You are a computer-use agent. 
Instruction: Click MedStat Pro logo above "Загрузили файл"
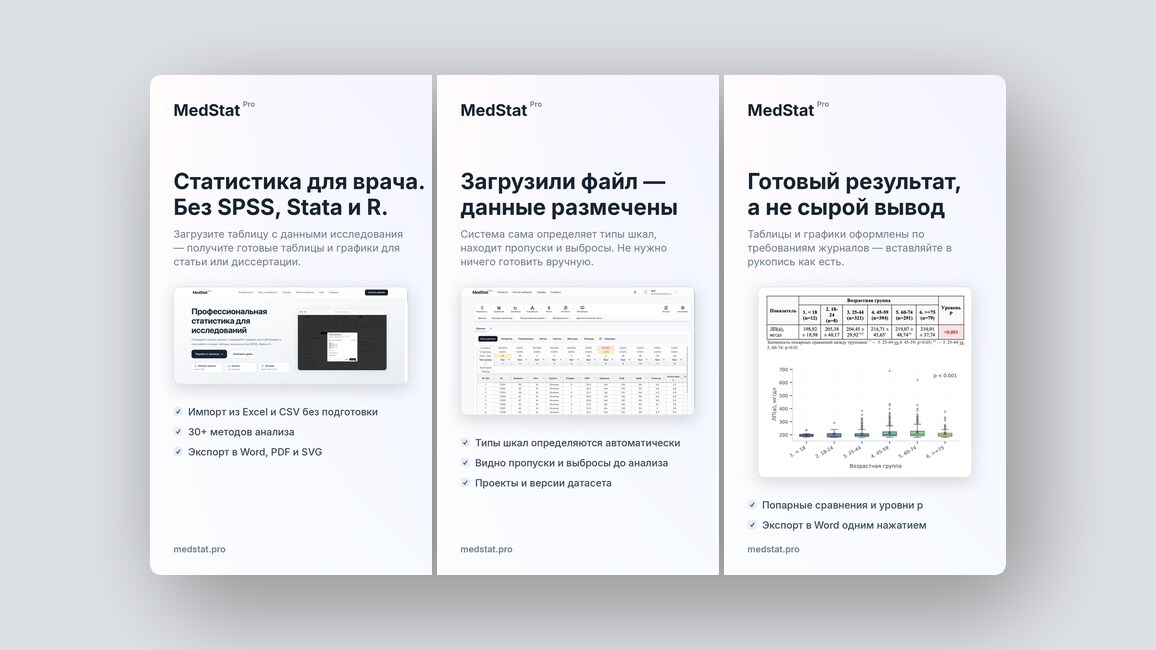click(501, 109)
